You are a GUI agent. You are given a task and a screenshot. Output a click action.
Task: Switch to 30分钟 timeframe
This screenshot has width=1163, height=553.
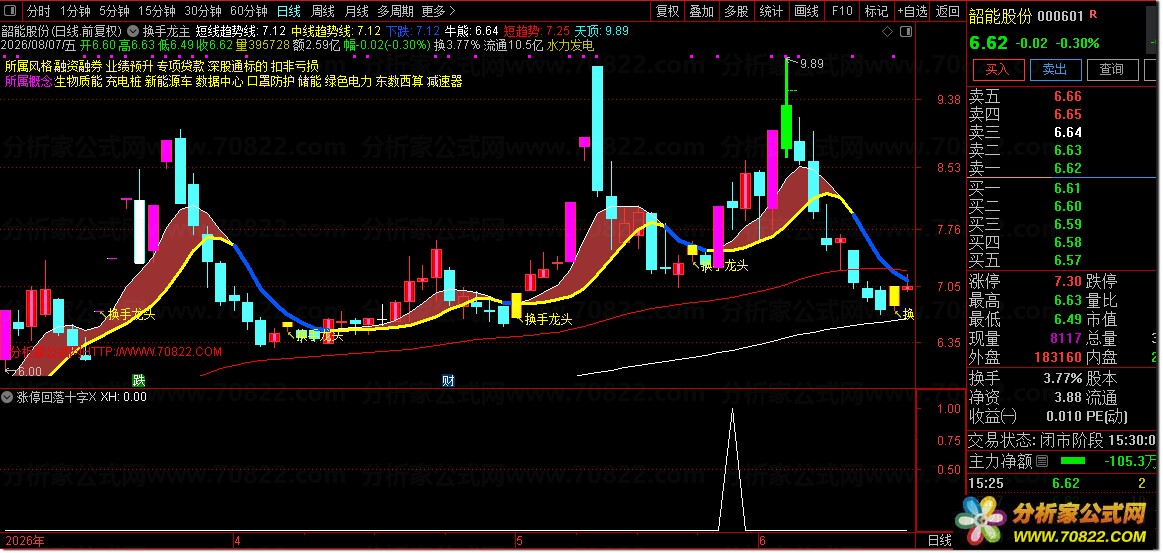(x=202, y=11)
